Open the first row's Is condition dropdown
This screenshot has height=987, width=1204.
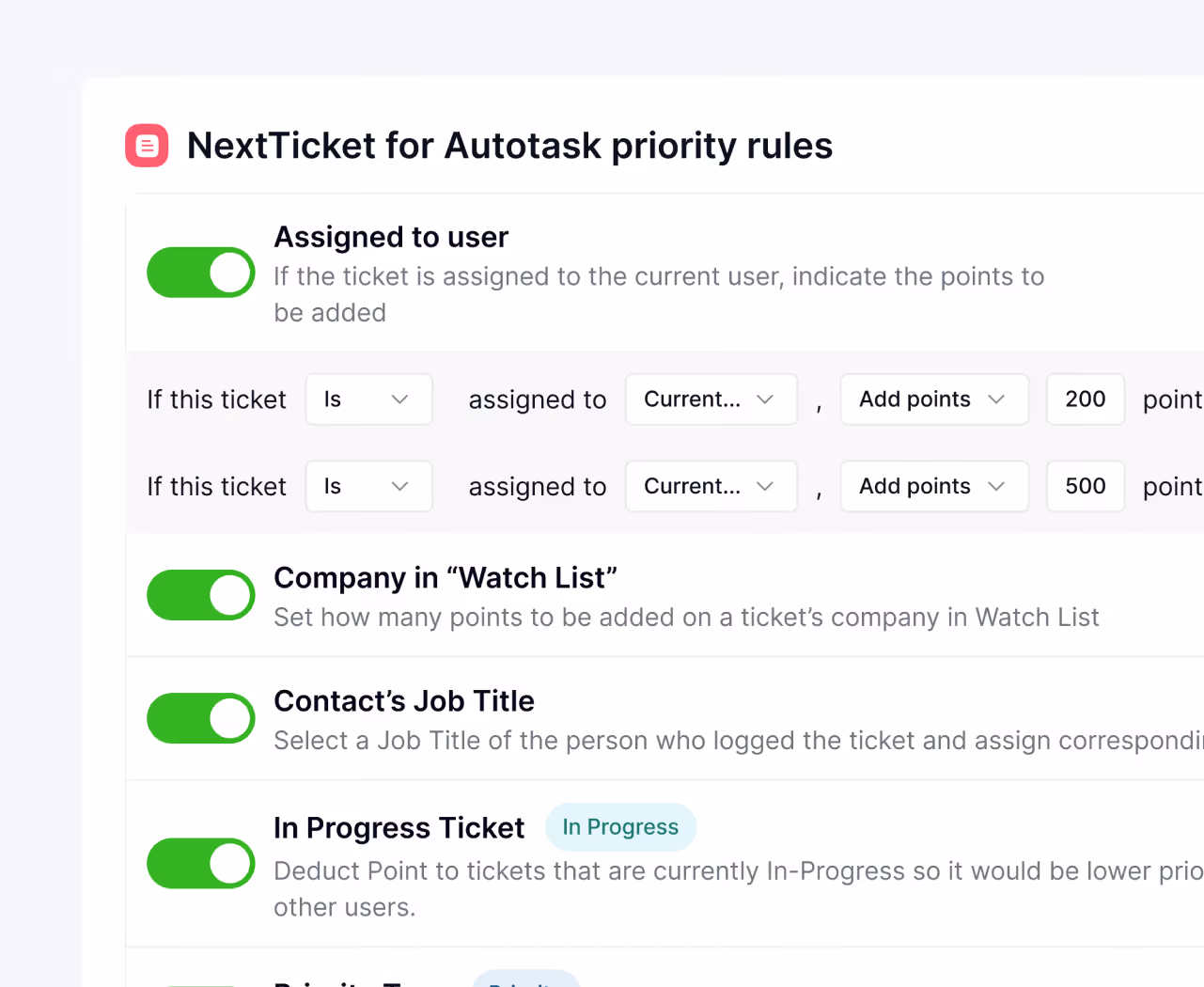point(368,399)
